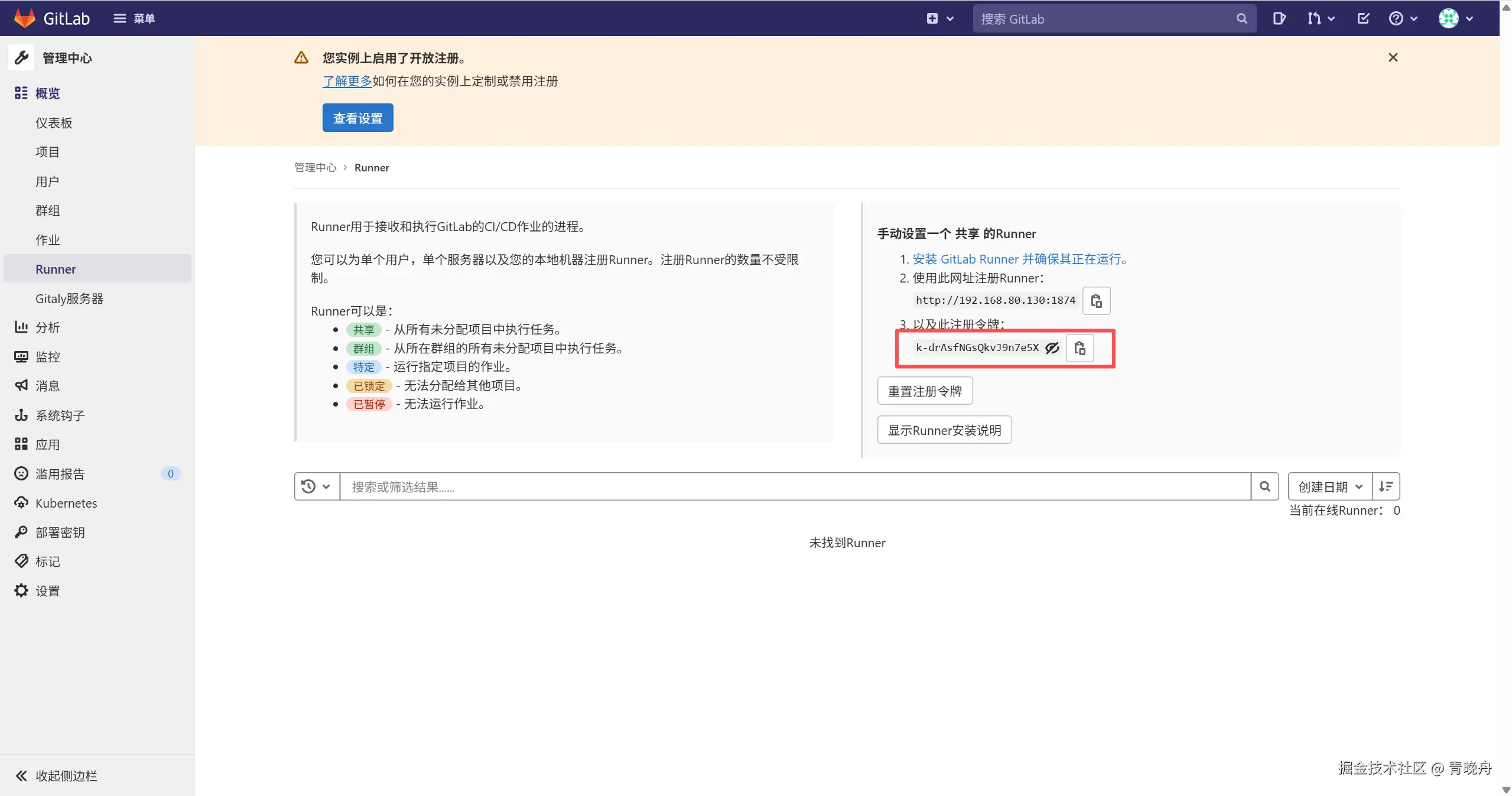This screenshot has width=1512, height=796.
Task: Click the 重置注册令牌 button
Action: click(x=925, y=391)
